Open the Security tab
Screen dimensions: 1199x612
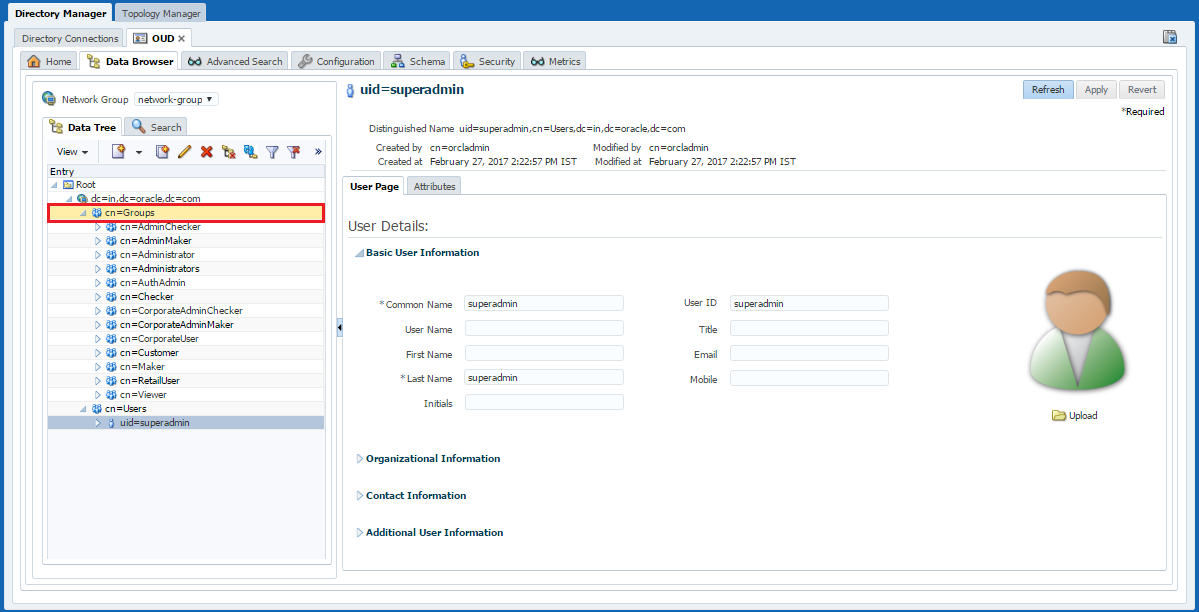[488, 61]
